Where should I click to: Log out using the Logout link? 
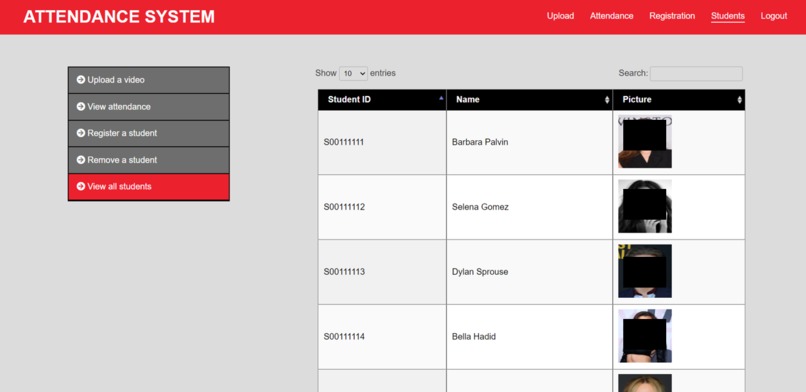click(x=774, y=16)
